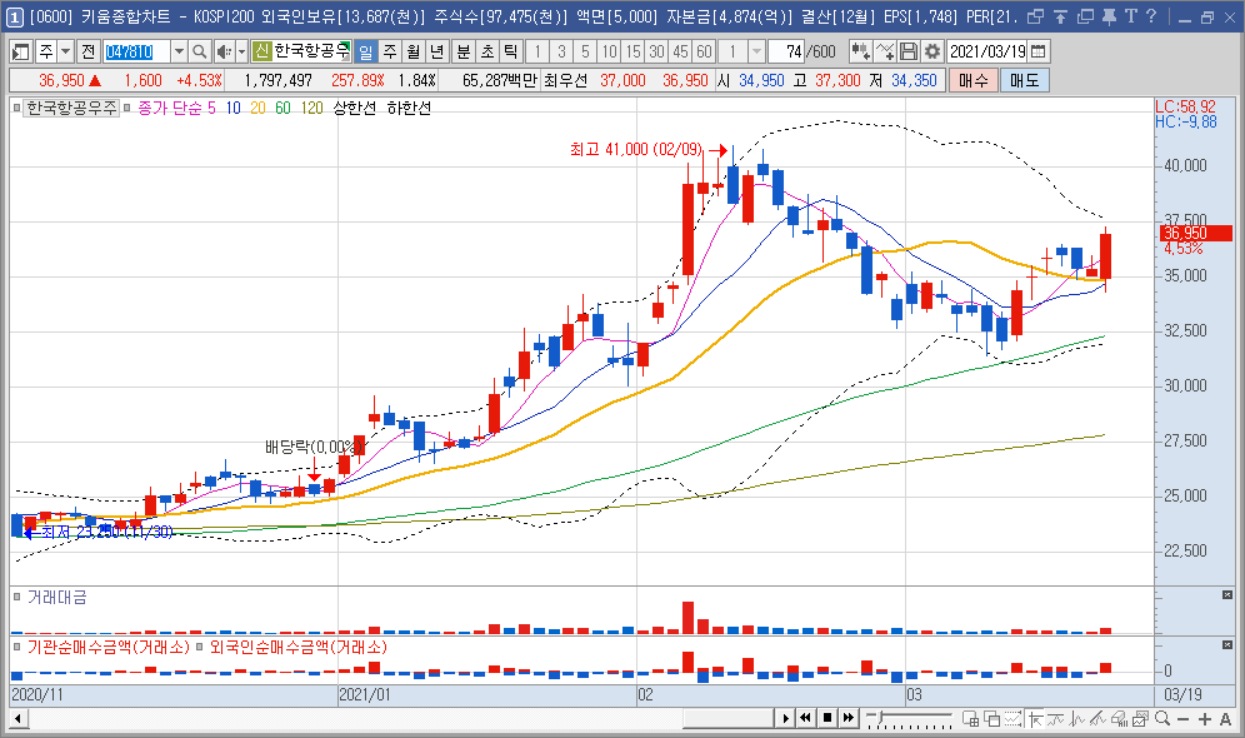
Task: Select the 10 interval button
Action: click(x=609, y=52)
